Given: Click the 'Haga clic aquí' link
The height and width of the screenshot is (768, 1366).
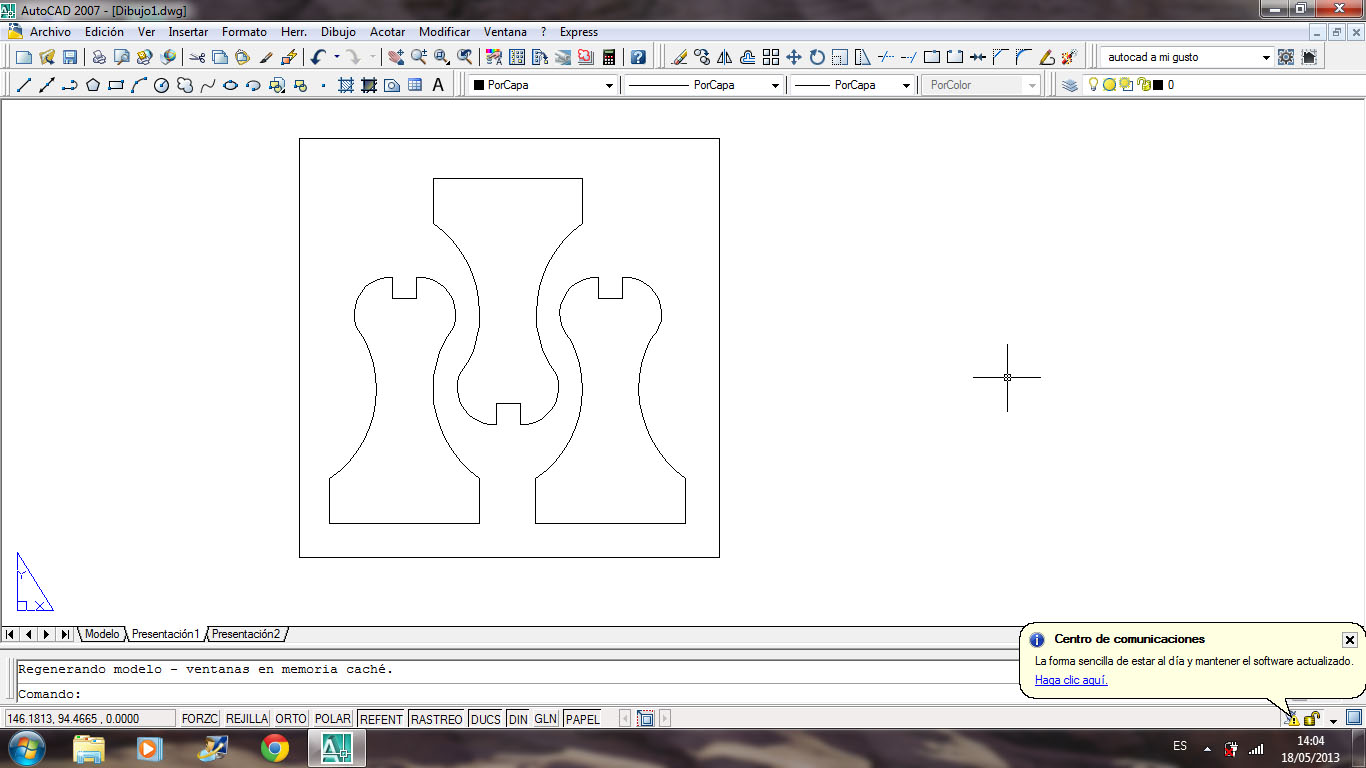Looking at the screenshot, I should click(x=1071, y=680).
